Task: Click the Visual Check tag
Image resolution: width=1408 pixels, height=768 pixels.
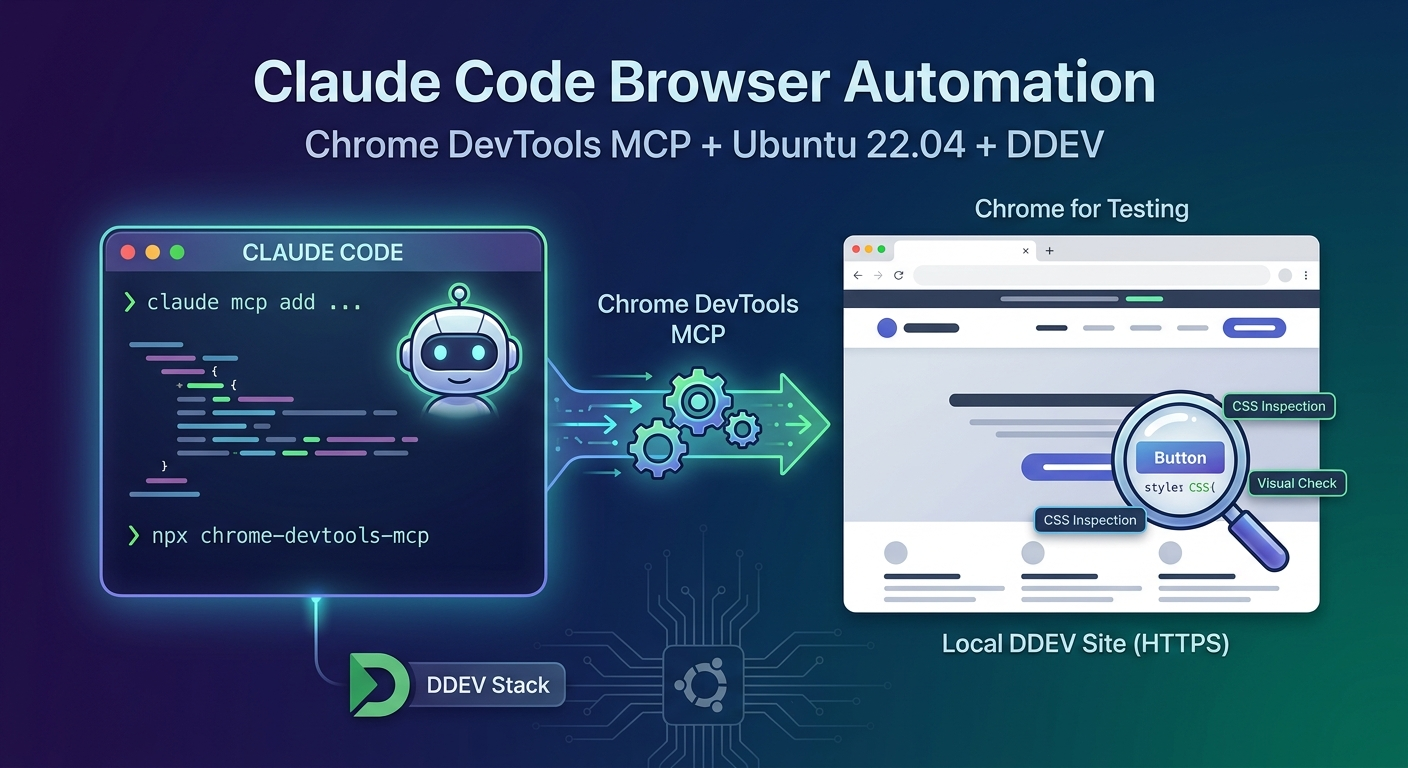Action: point(1297,483)
